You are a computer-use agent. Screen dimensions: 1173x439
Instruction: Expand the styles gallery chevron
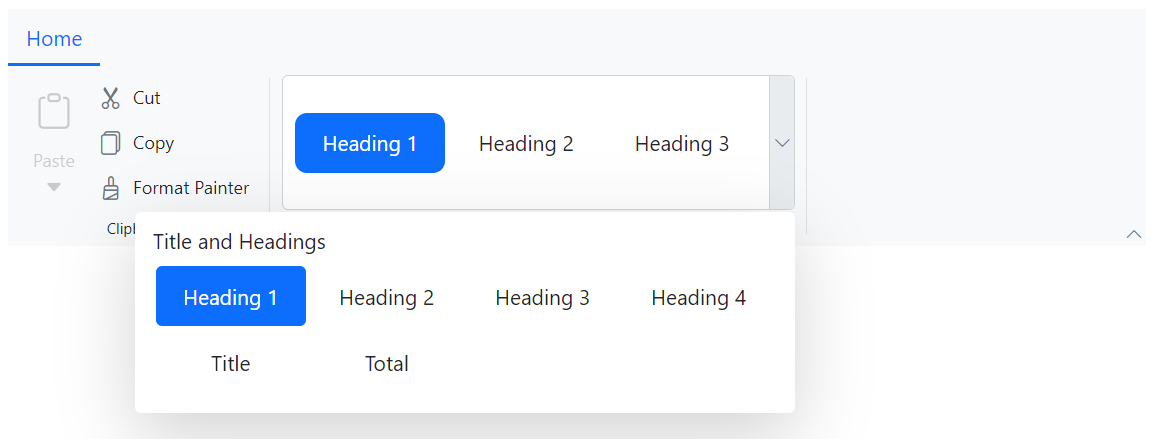782,143
